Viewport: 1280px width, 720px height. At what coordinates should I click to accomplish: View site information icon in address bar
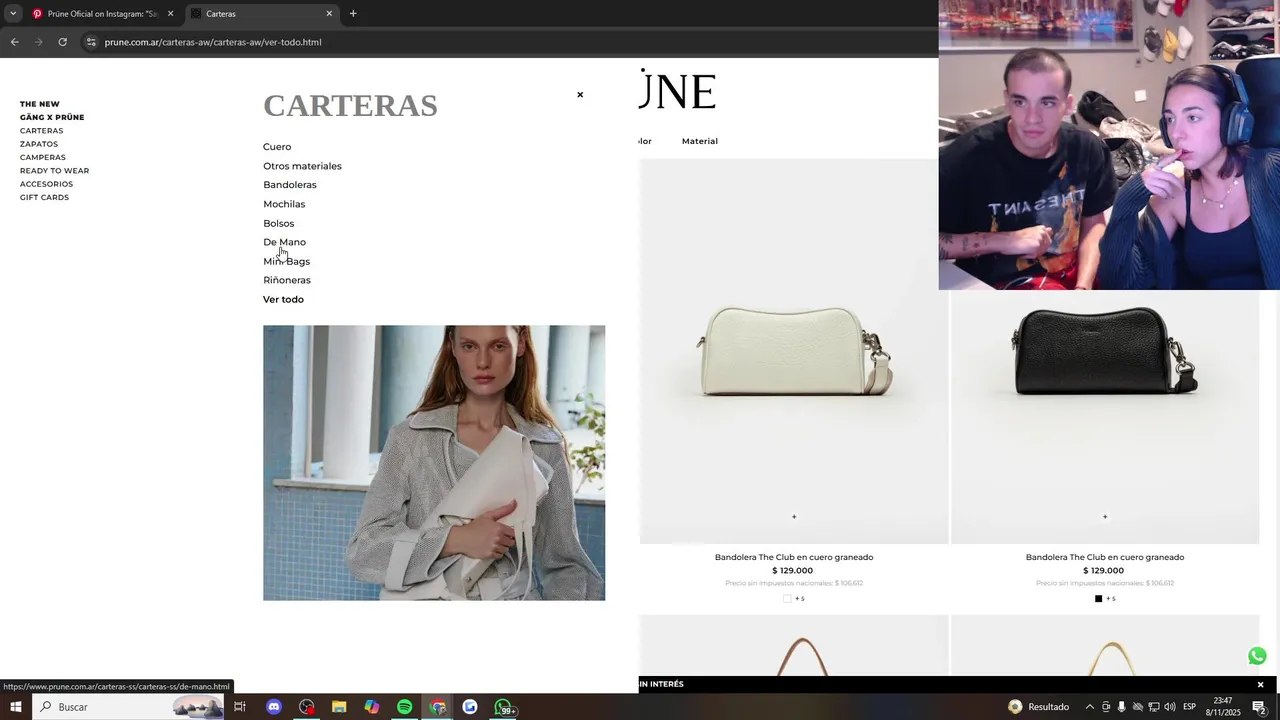click(91, 42)
